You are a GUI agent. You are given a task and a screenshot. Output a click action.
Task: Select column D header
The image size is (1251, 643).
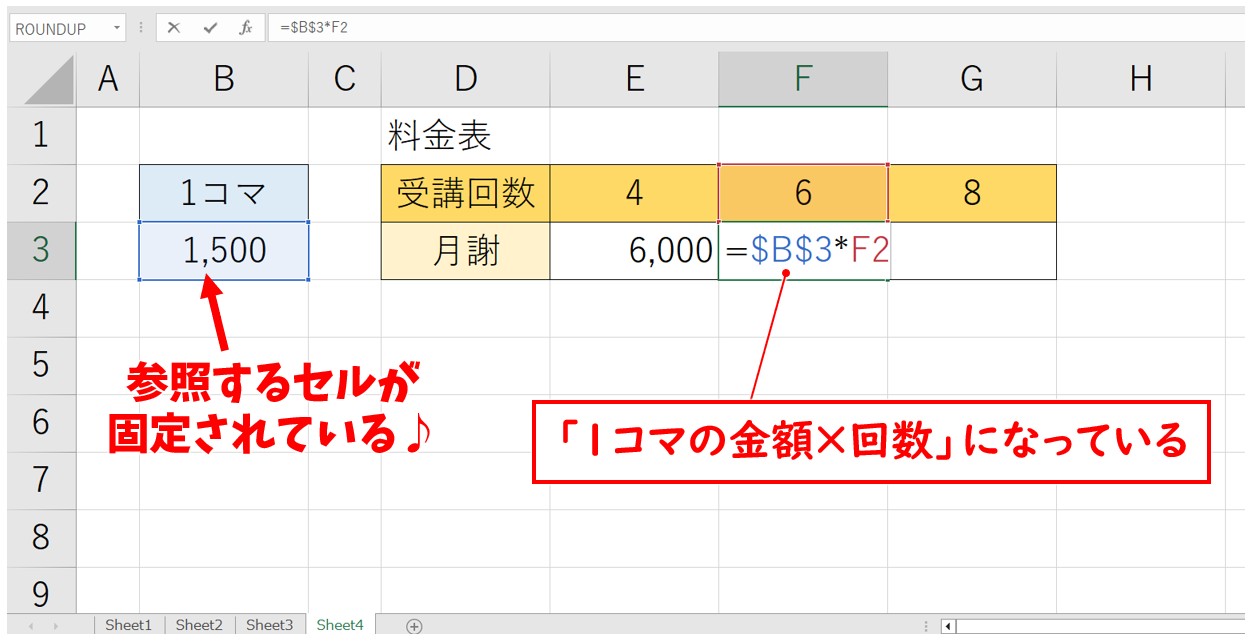(465, 79)
